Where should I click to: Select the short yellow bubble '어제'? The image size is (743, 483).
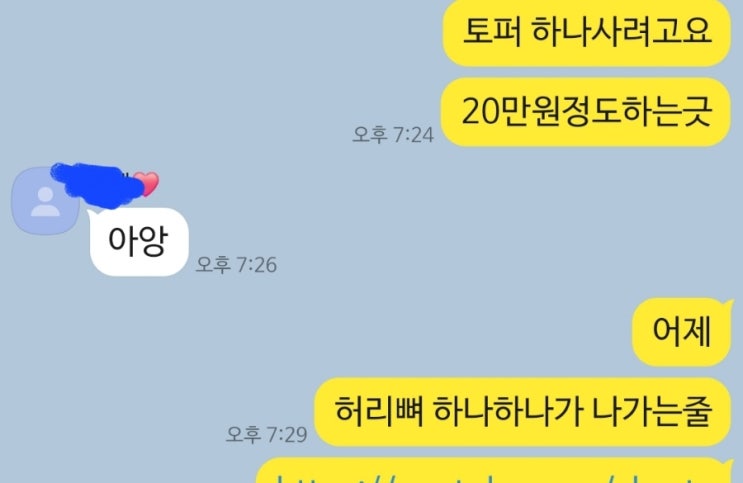coord(682,331)
